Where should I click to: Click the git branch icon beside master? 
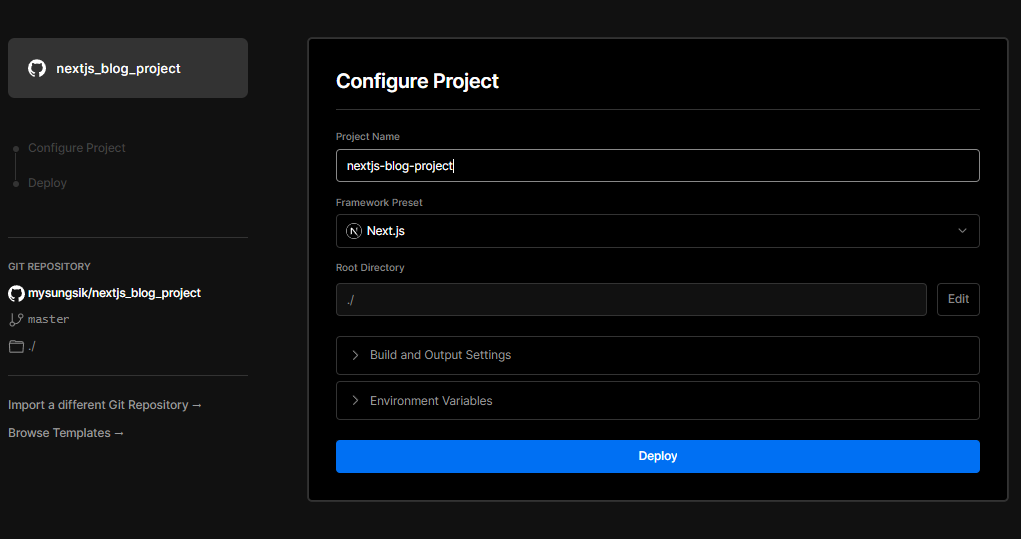tap(16, 320)
